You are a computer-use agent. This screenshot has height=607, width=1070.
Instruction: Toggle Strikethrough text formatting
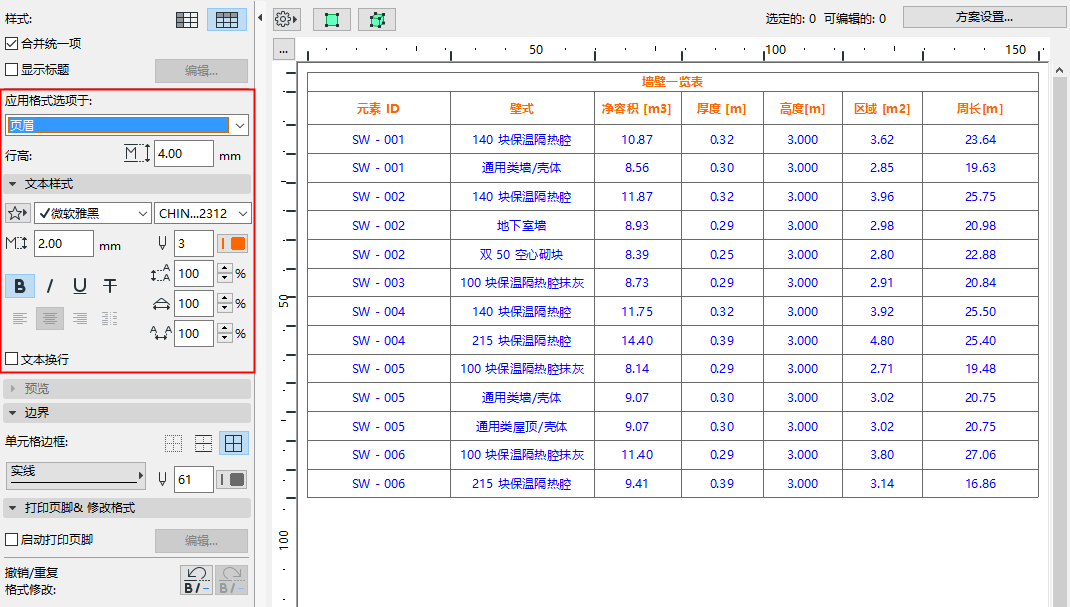[110, 286]
